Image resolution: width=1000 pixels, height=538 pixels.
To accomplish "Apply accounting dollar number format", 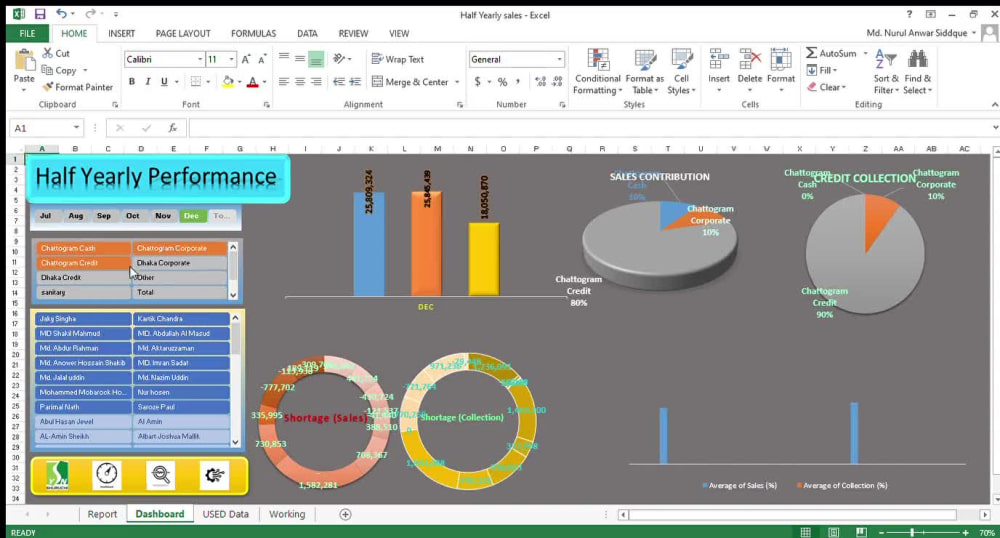I will [478, 82].
